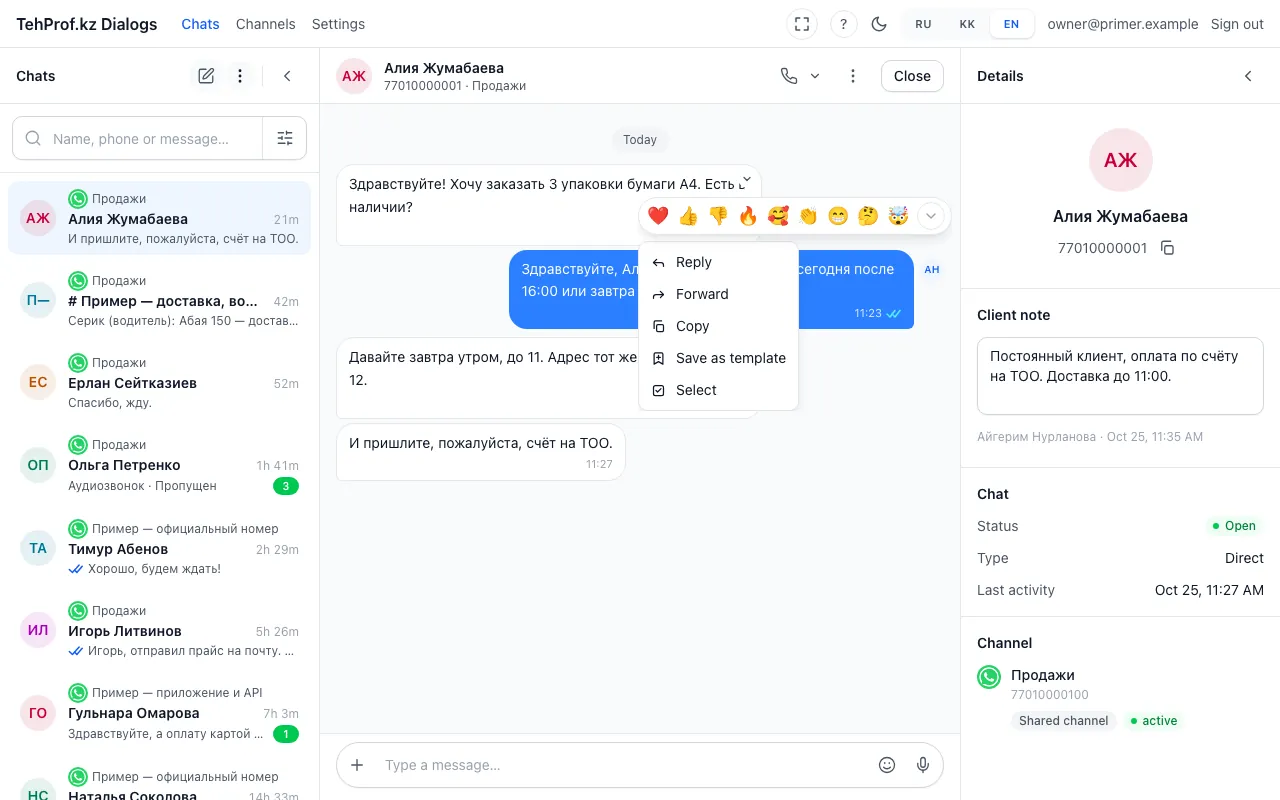
Task: React with fire emoji
Action: [x=748, y=215]
